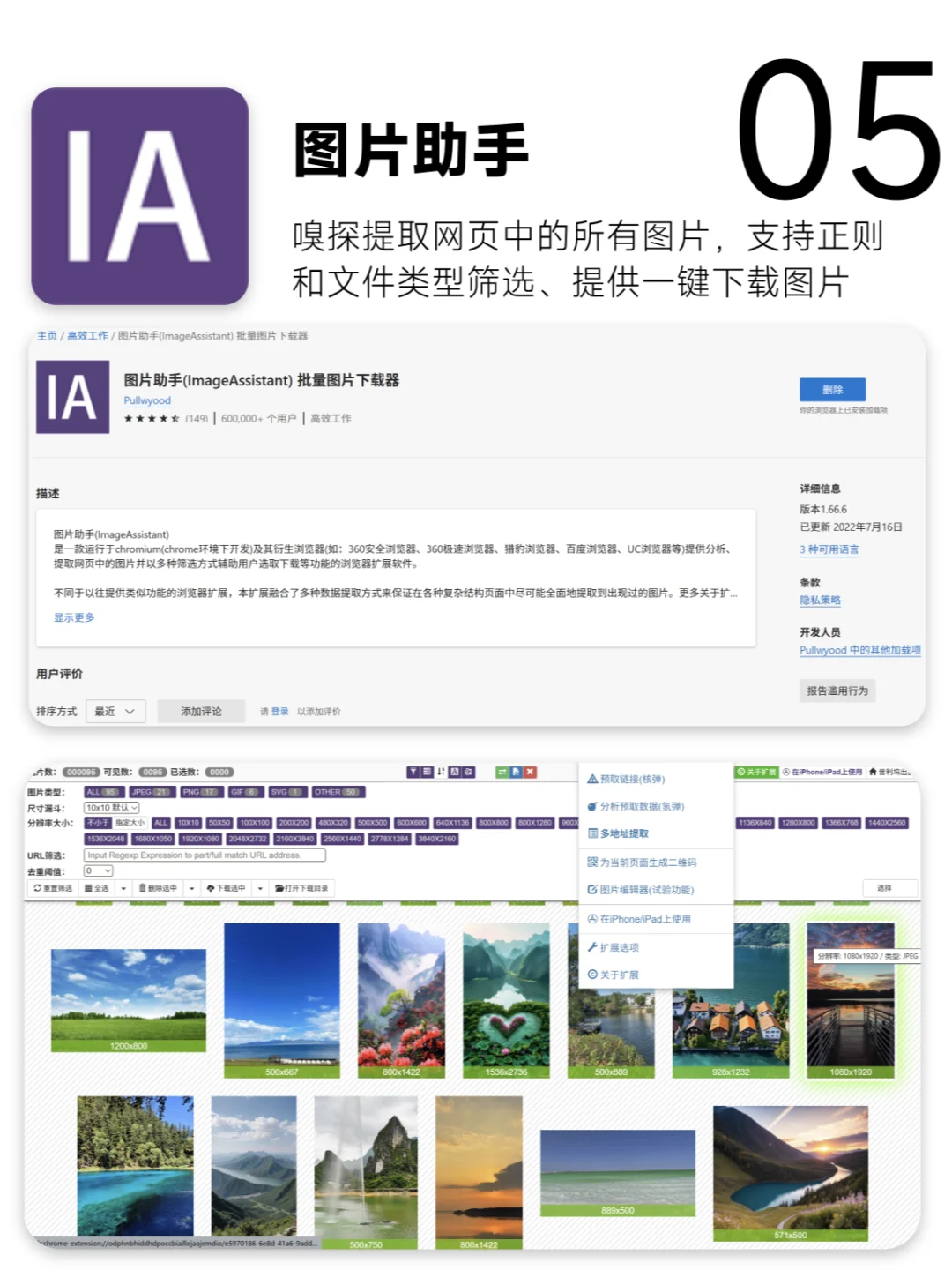Click the blue document icon beside the red X
The image size is (952, 1270).
pyautogui.click(x=516, y=772)
